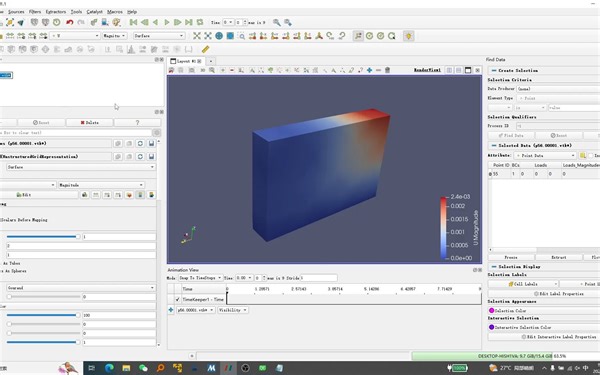Open Microsoft Edge from the taskbar
600x375 pixels.
tap(109, 368)
